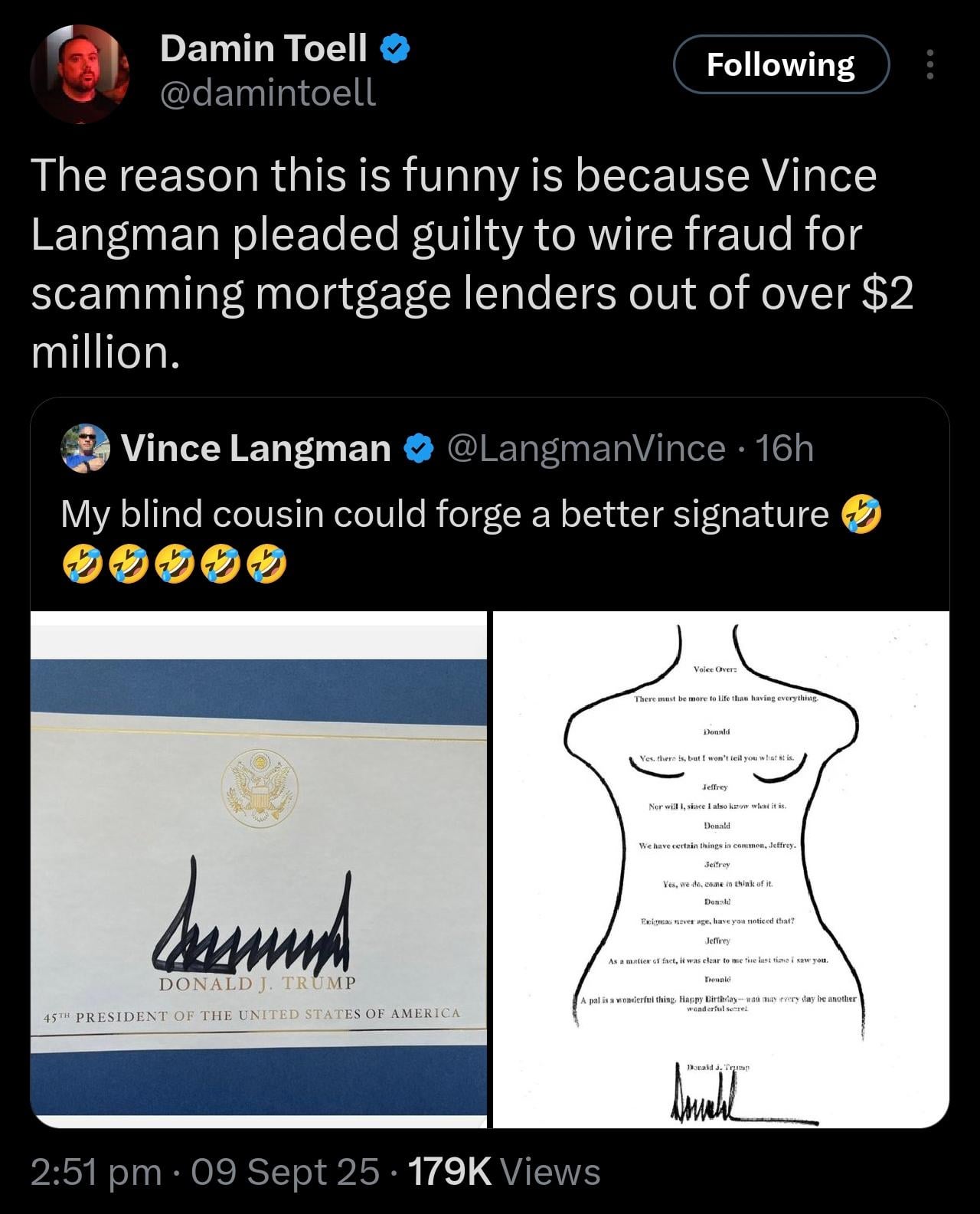The image size is (980, 1214).
Task: Open the 179K Views count
Action: coord(505,1172)
